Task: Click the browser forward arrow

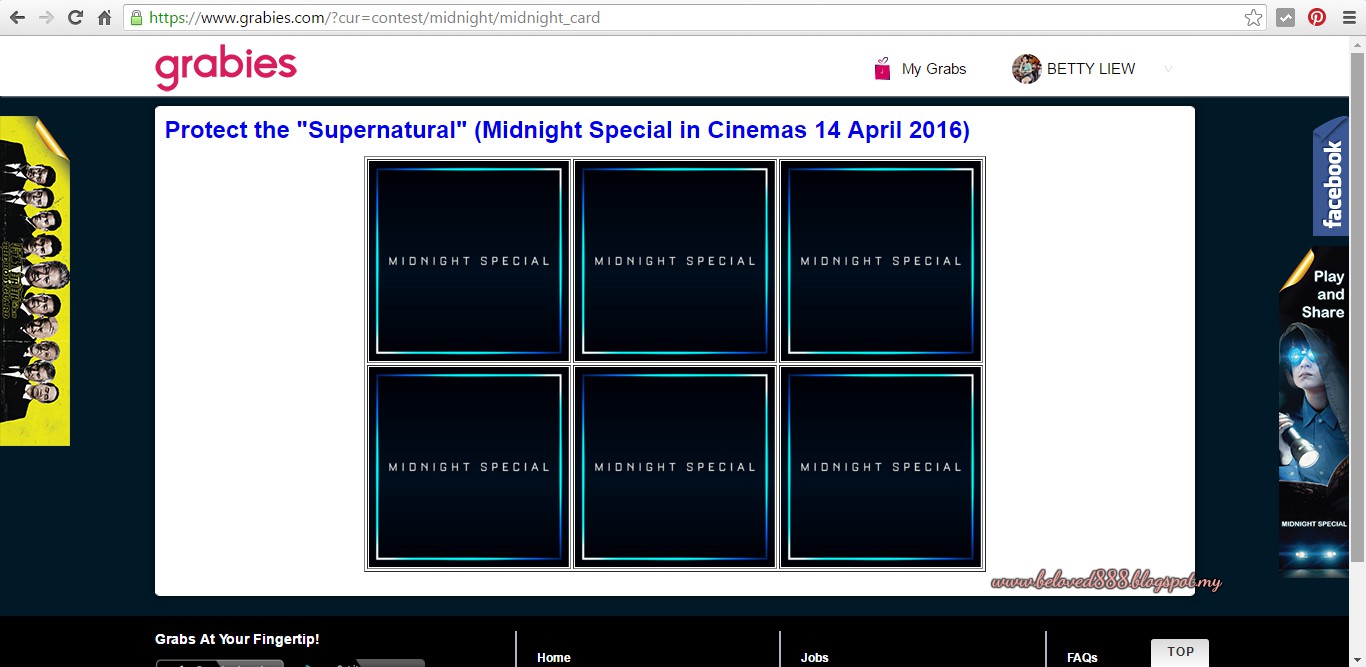Action: [x=46, y=17]
